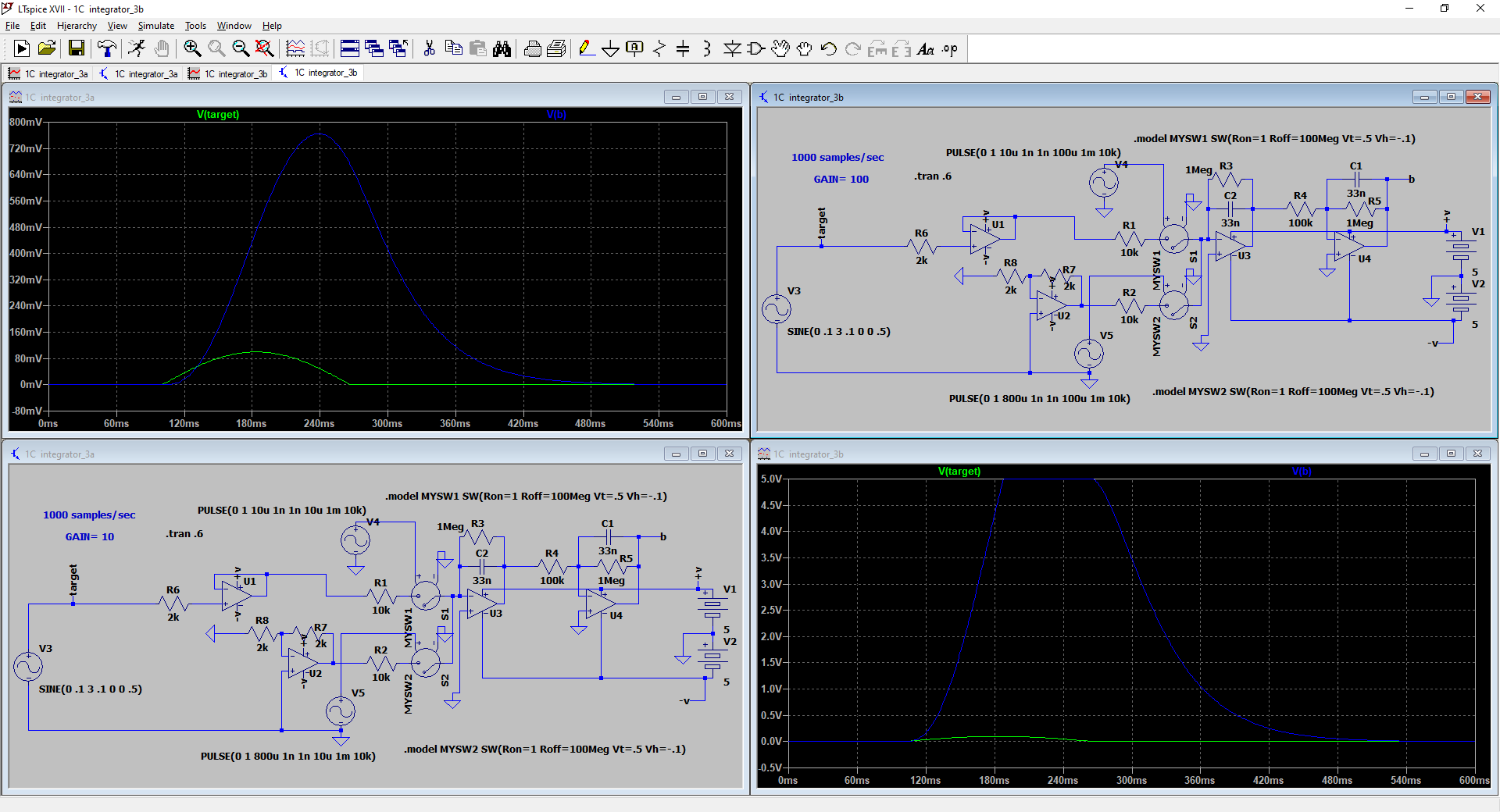Click the Tile Windows icon

[350, 49]
